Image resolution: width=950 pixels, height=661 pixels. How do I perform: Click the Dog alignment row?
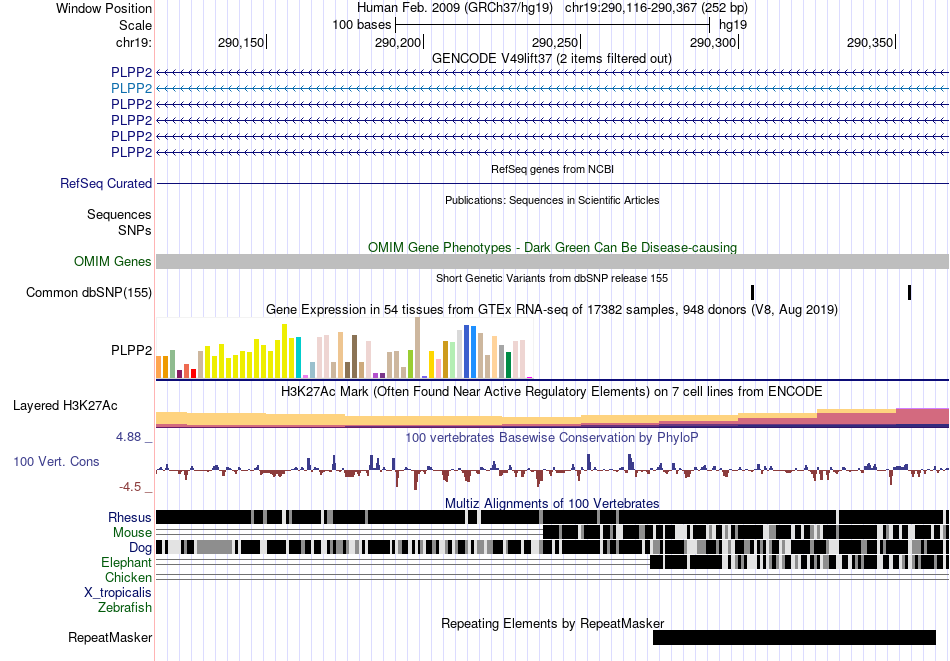pos(552,547)
